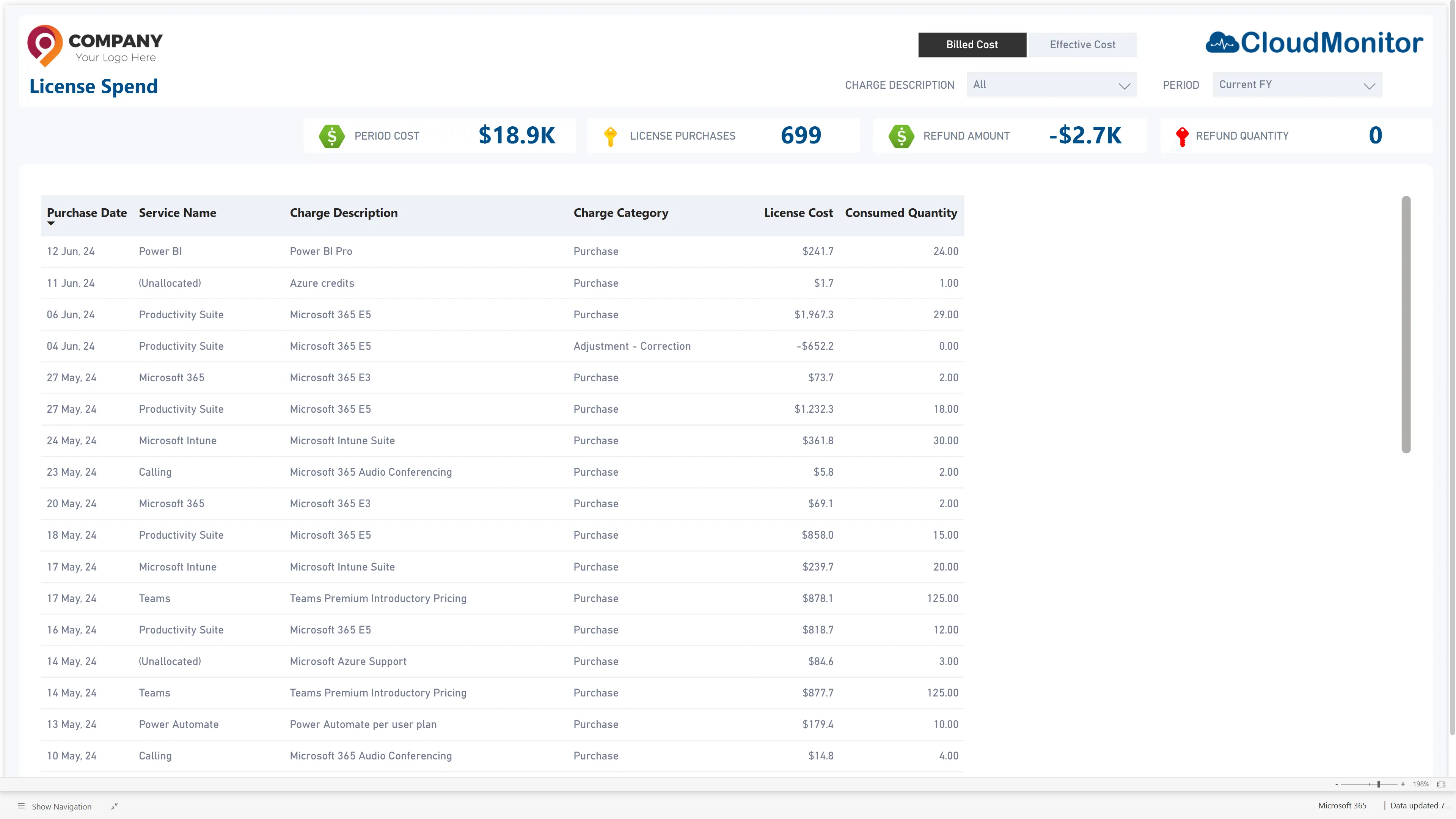
Task: Click the green dollar icon beside Refund Amount
Action: click(x=901, y=136)
